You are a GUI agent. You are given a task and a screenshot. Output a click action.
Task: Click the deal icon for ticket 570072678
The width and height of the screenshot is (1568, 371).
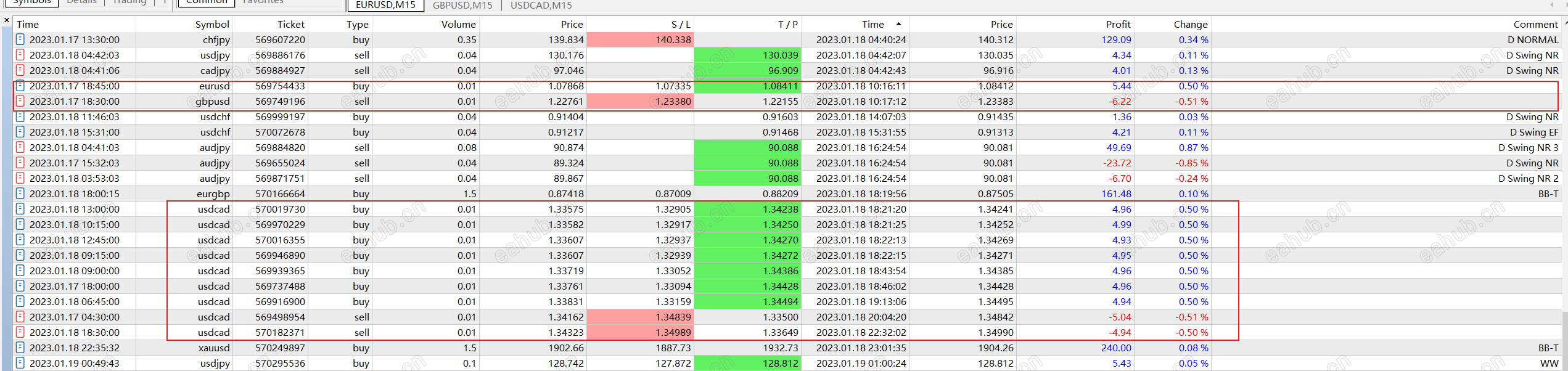click(20, 132)
